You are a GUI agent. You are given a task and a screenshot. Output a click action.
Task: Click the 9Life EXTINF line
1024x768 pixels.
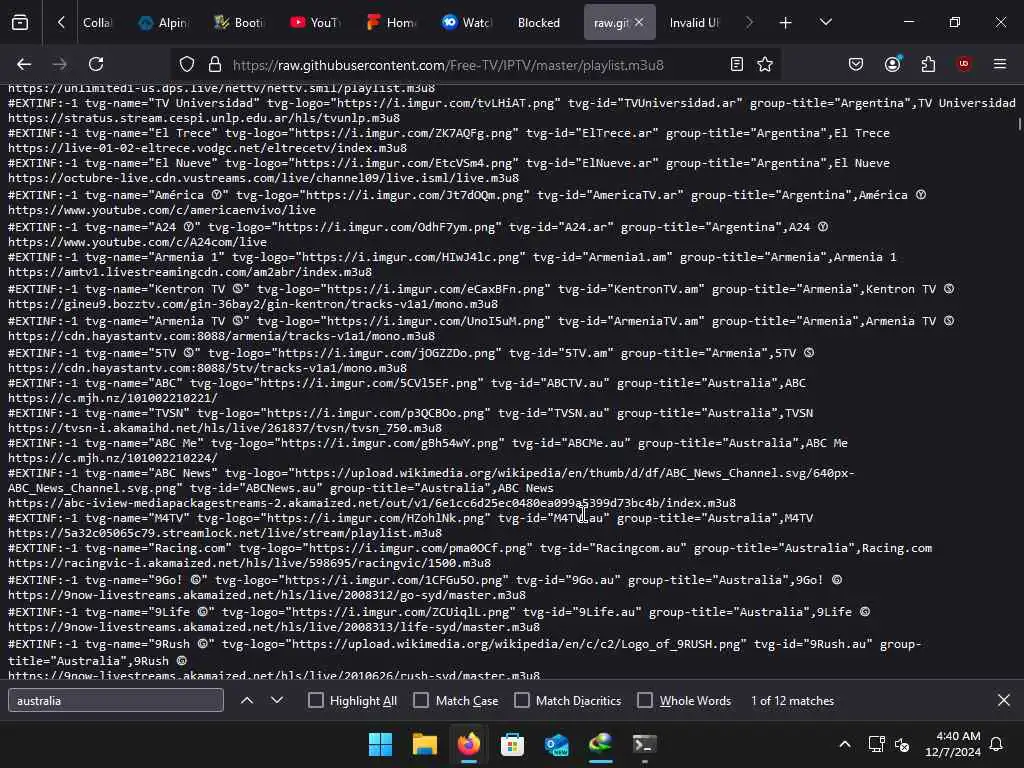point(439,613)
